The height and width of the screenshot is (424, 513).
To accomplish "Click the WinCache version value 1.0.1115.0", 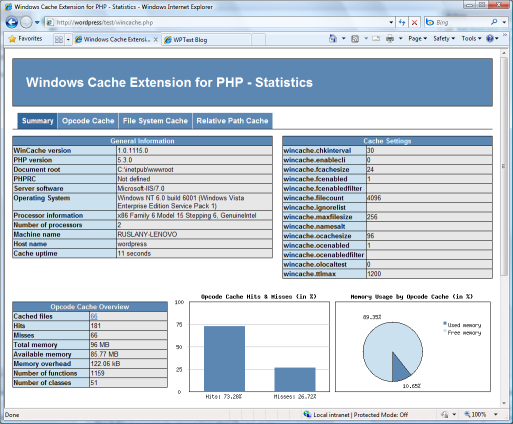I will (133, 151).
